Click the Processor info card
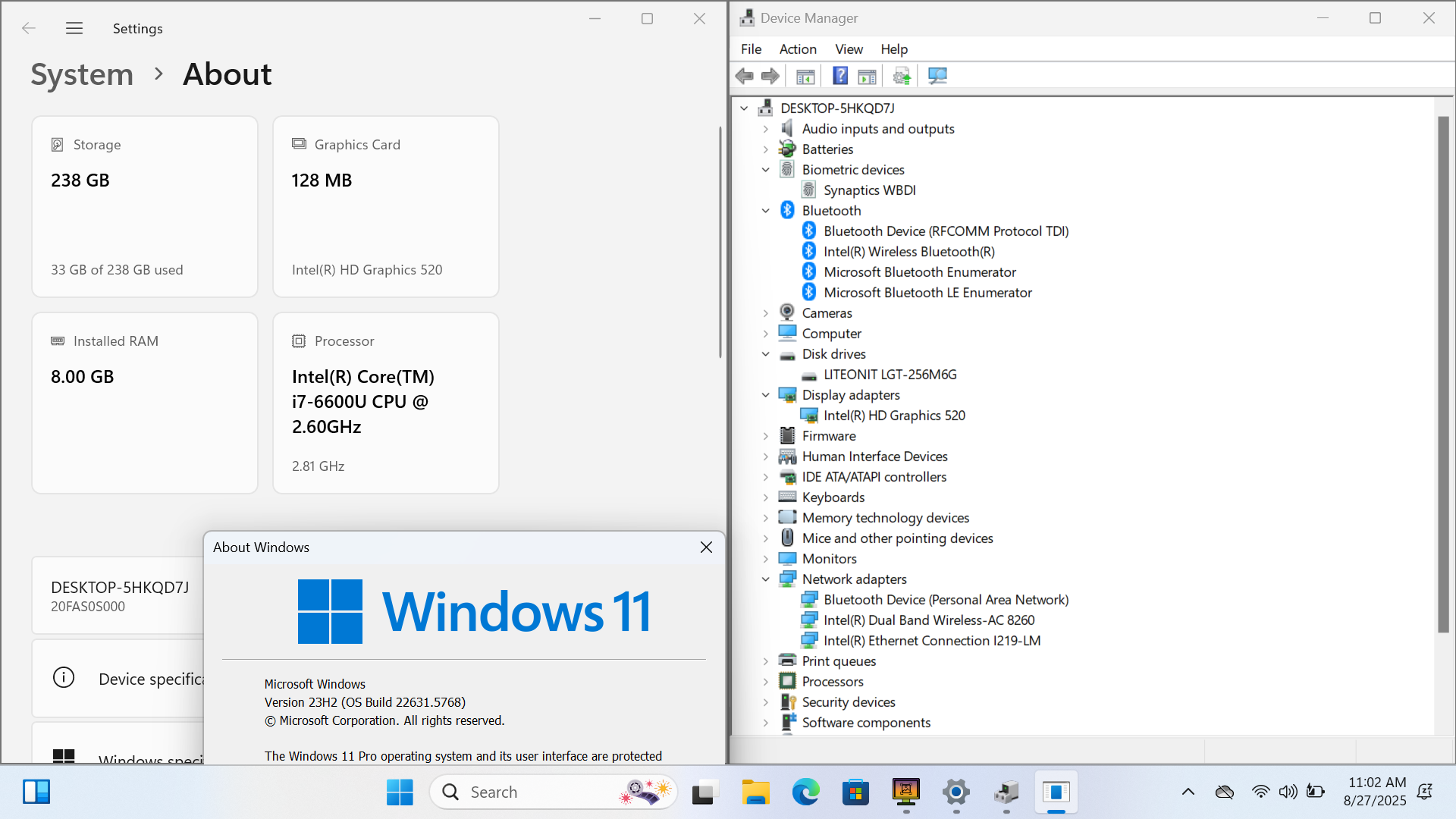This screenshot has height=819, width=1456. (x=386, y=403)
